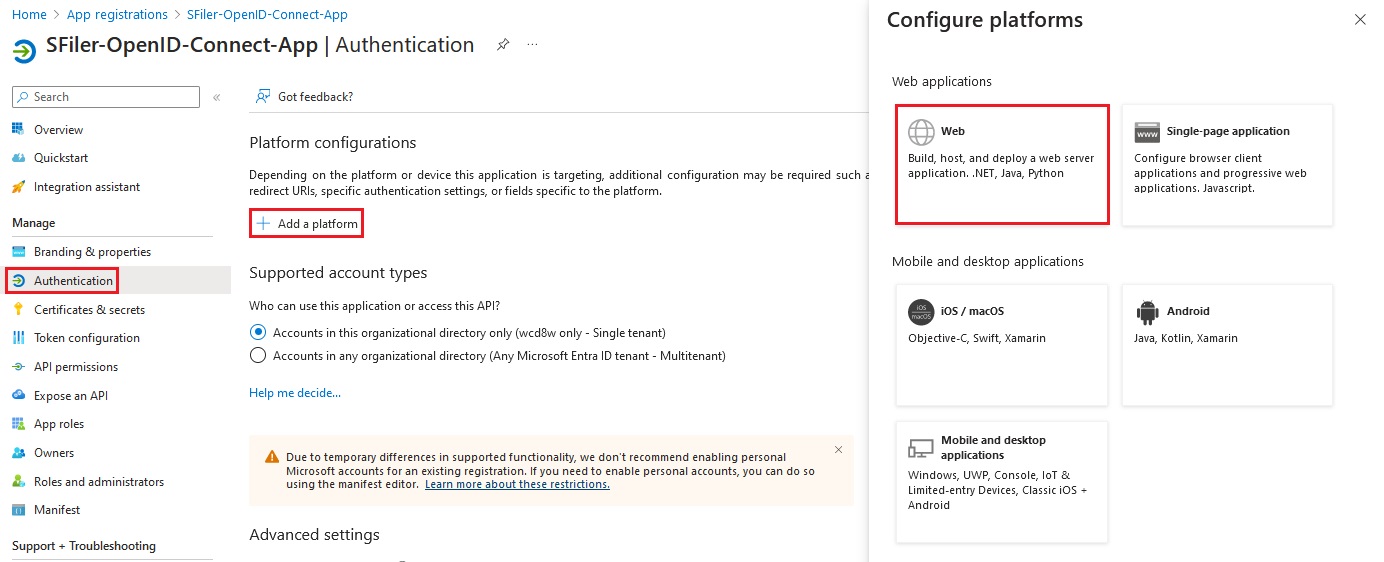1384x562 pixels.
Task: Click Add a platform button
Action: pyautogui.click(x=306, y=224)
